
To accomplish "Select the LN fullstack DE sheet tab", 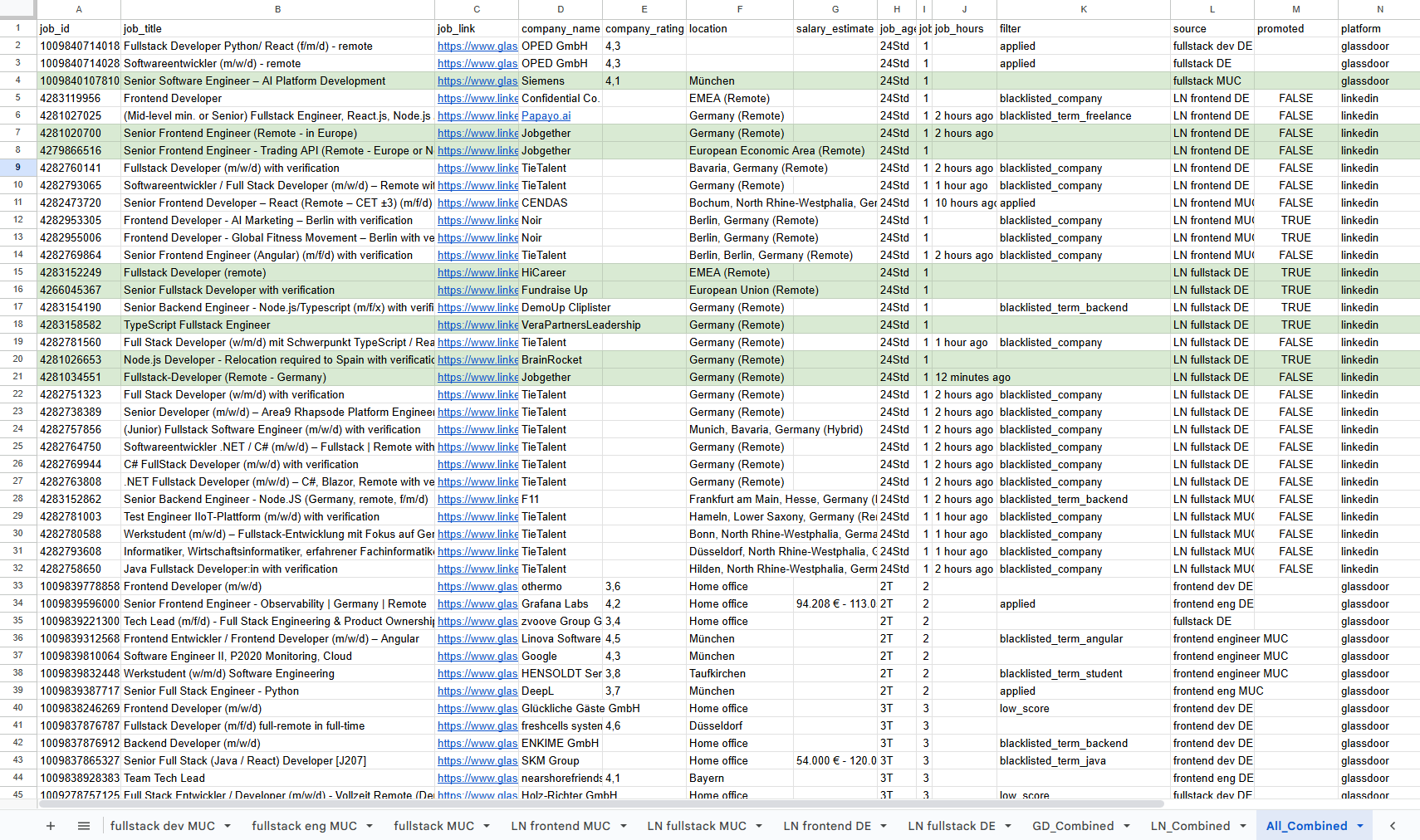I will pos(951,826).
